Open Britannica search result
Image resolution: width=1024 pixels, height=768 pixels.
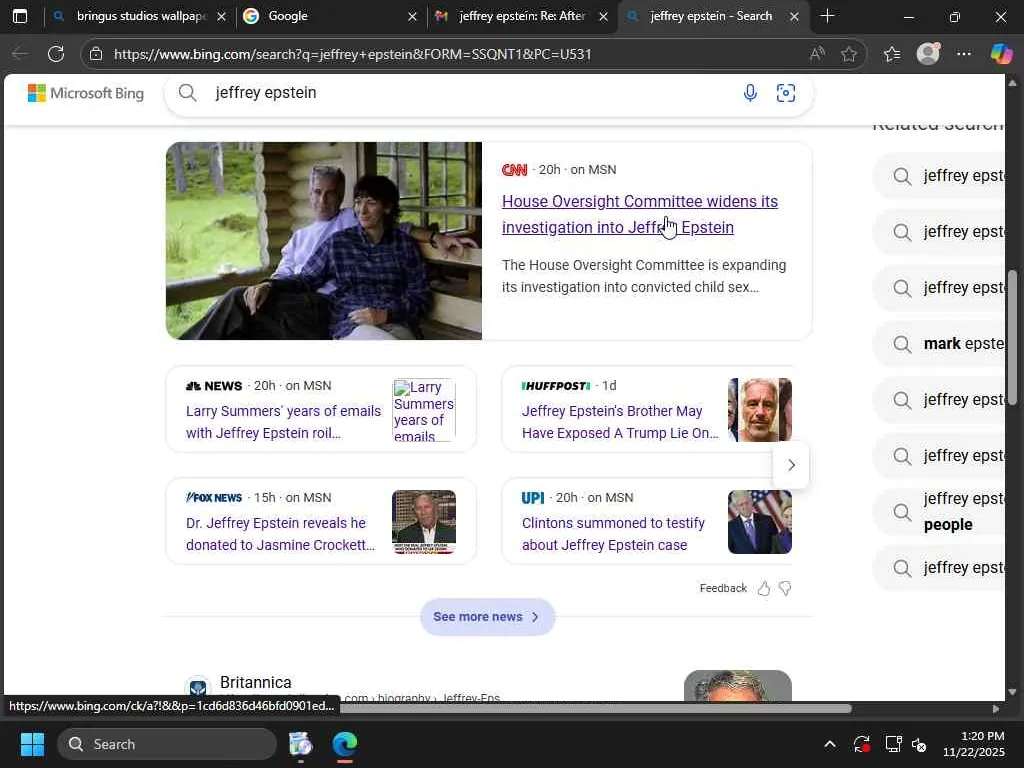pos(255,682)
